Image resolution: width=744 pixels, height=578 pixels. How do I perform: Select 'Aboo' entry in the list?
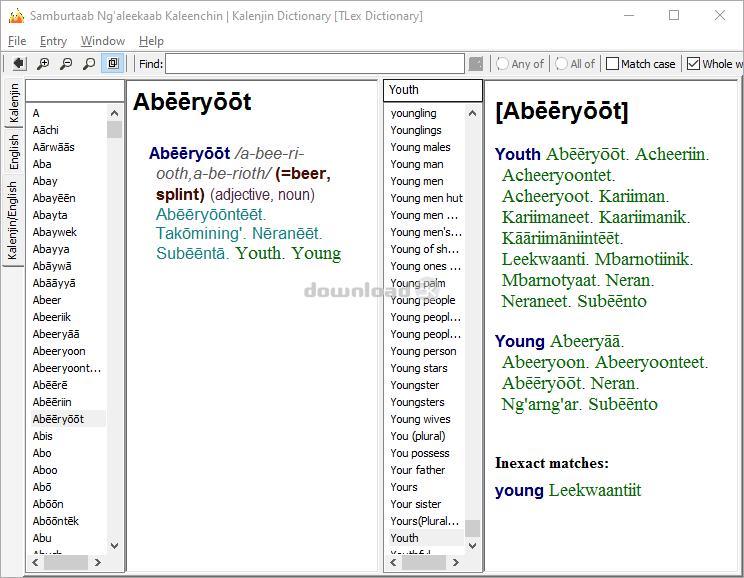pyautogui.click(x=45, y=470)
